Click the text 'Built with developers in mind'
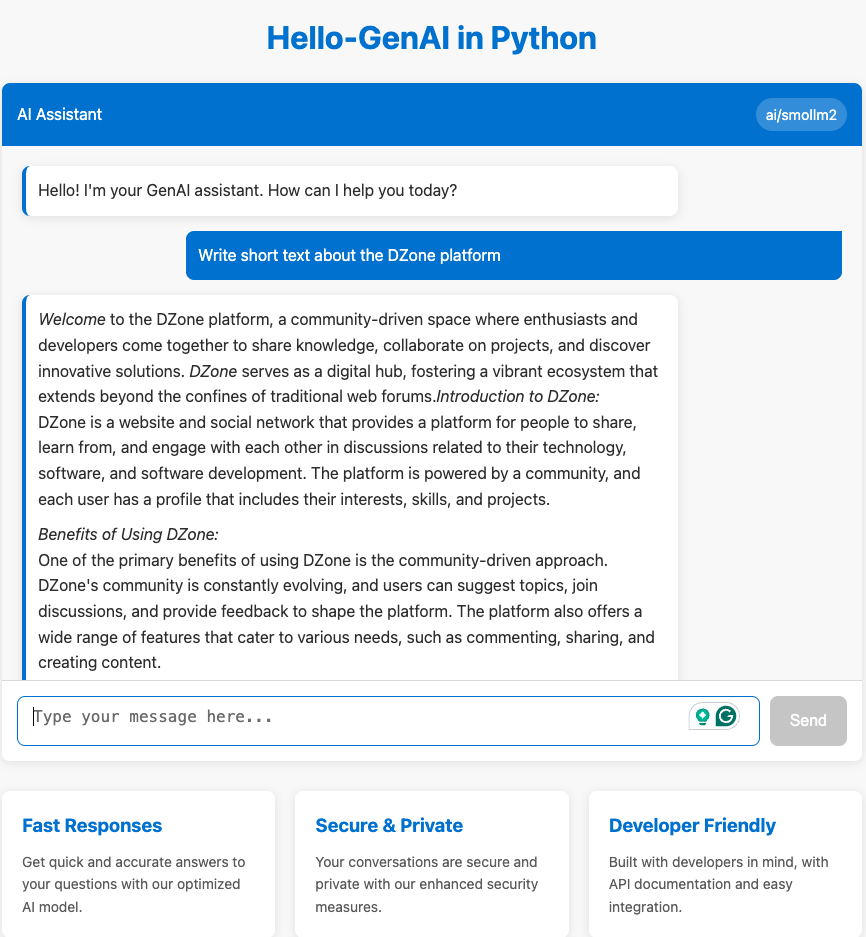The image size is (866, 937). coord(703,862)
